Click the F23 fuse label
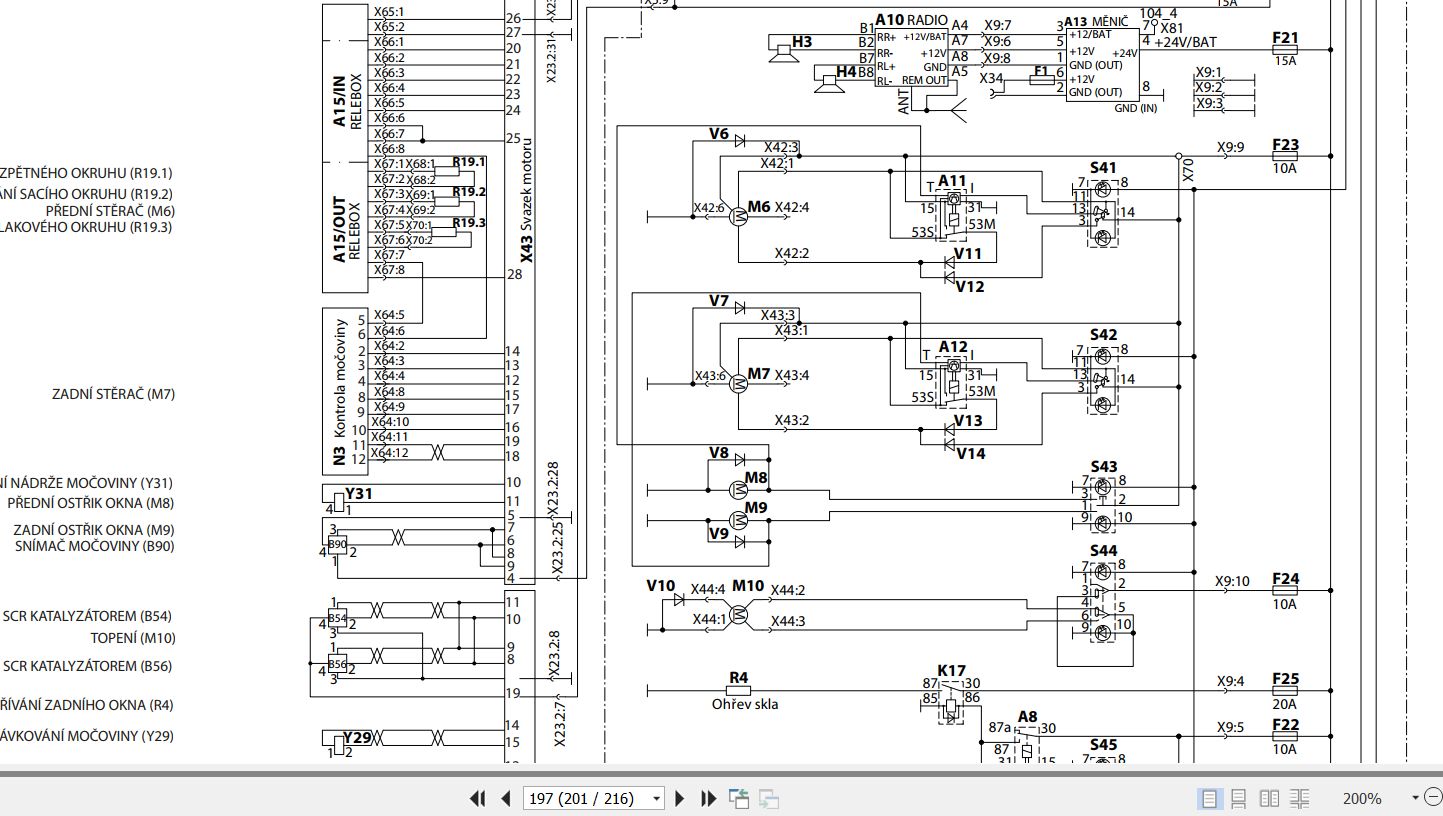The image size is (1443, 816). [x=1285, y=146]
